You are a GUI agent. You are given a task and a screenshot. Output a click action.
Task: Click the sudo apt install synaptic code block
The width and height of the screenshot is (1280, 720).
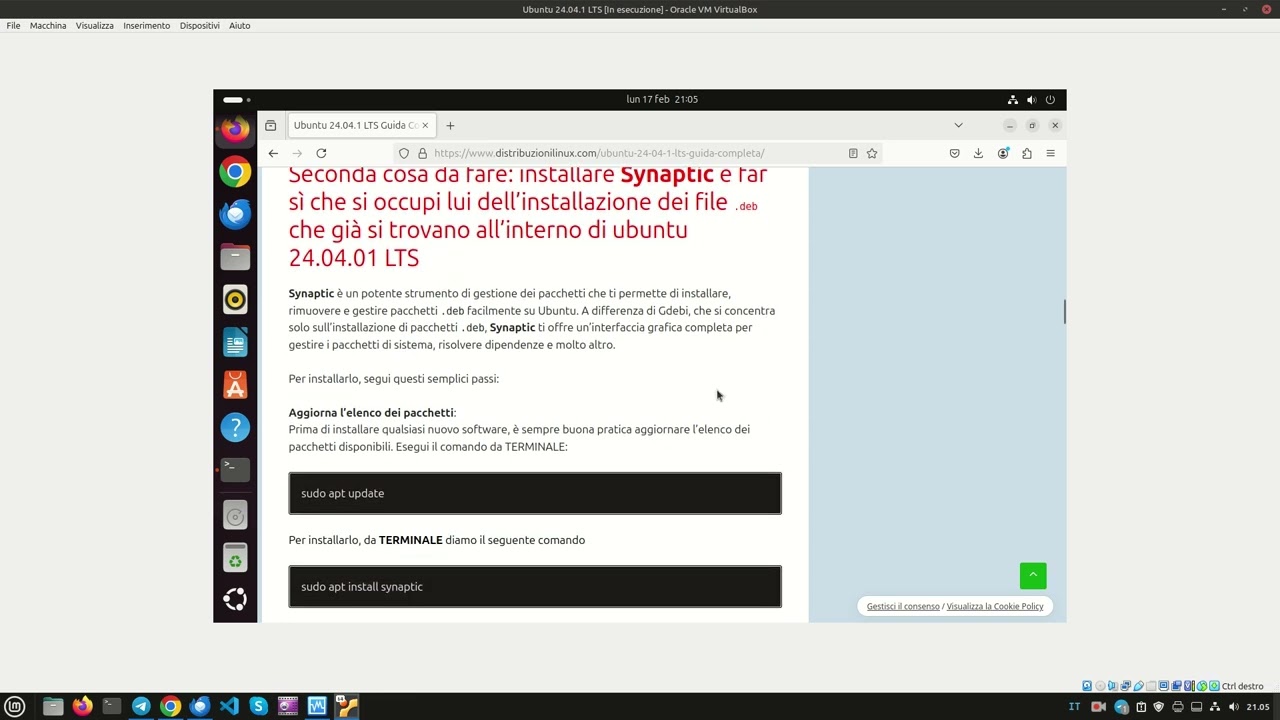click(x=535, y=587)
